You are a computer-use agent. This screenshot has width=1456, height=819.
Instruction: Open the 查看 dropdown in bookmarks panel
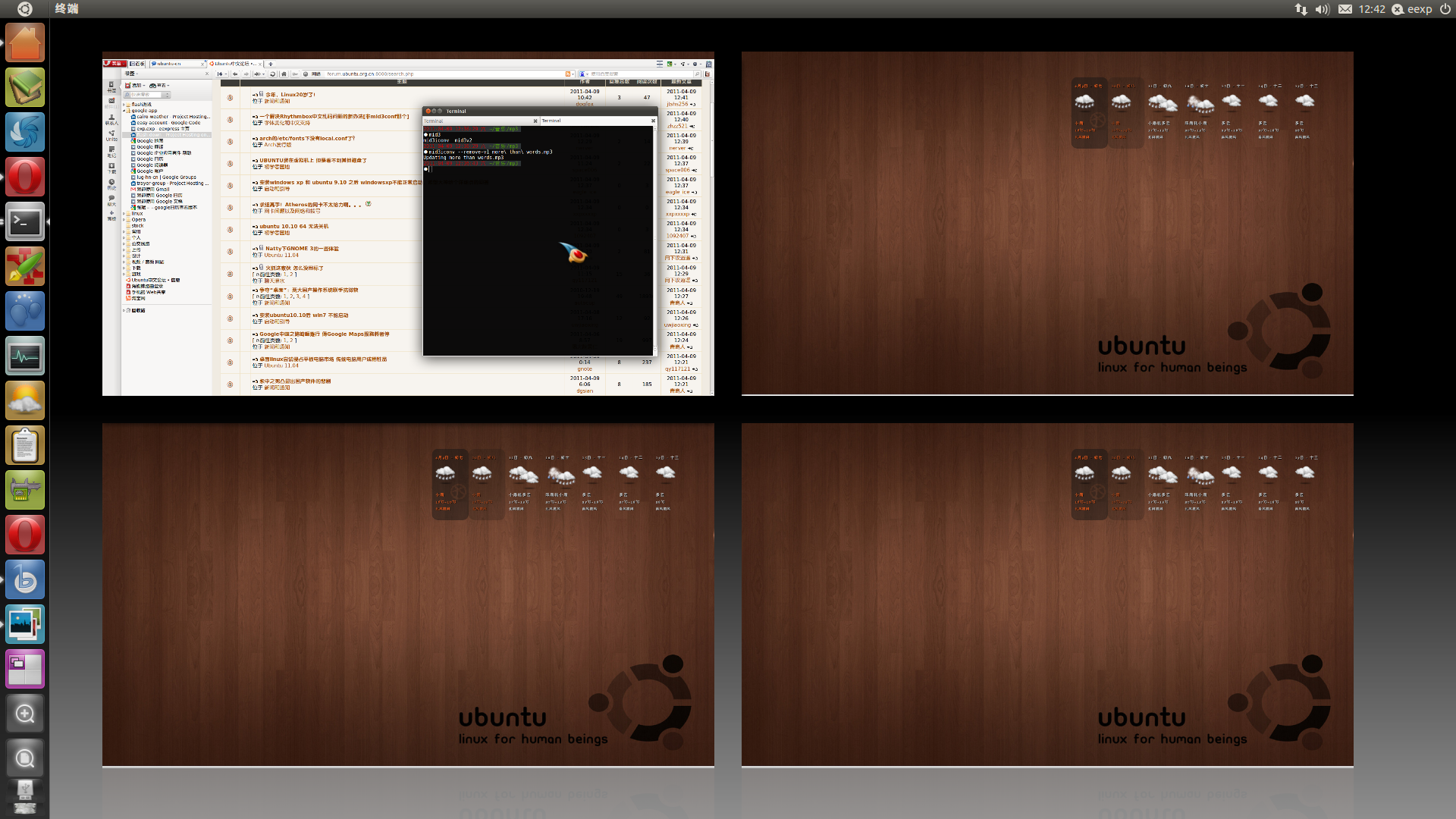pos(159,86)
